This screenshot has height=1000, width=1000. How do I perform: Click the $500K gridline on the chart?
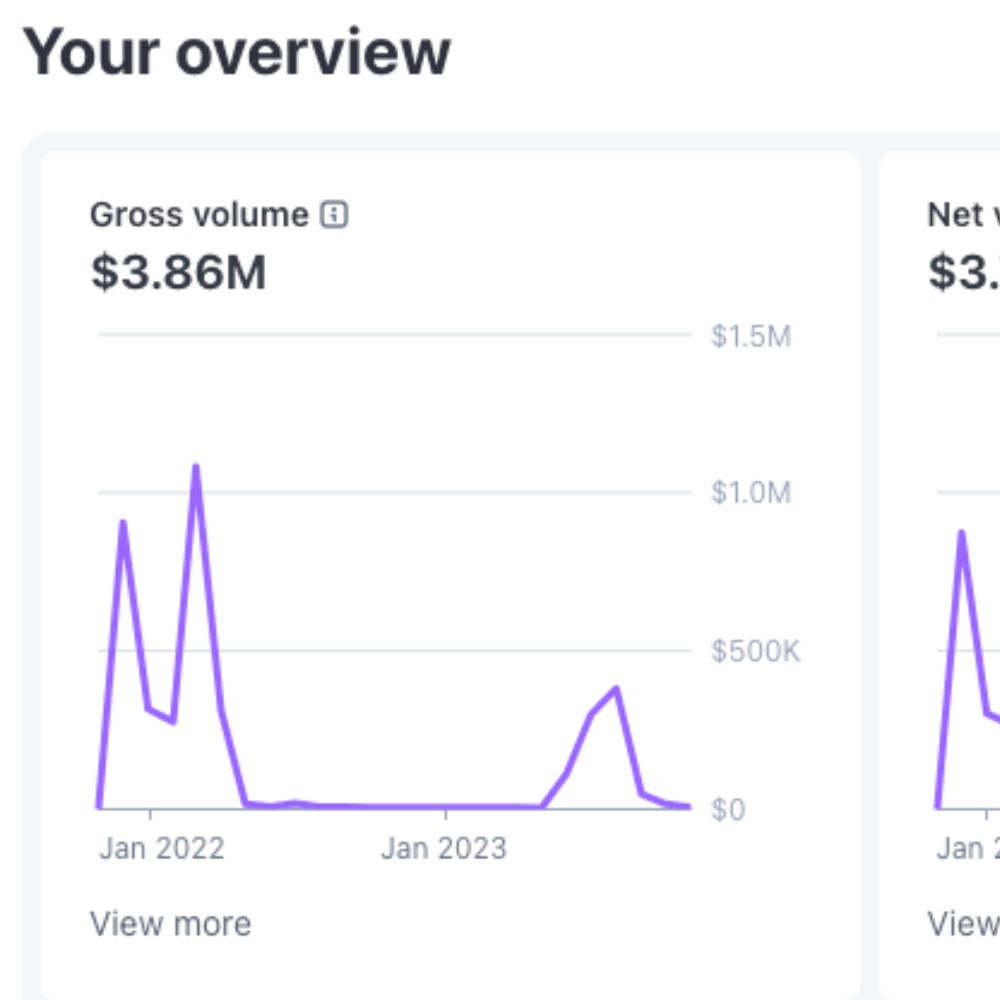pos(400,650)
